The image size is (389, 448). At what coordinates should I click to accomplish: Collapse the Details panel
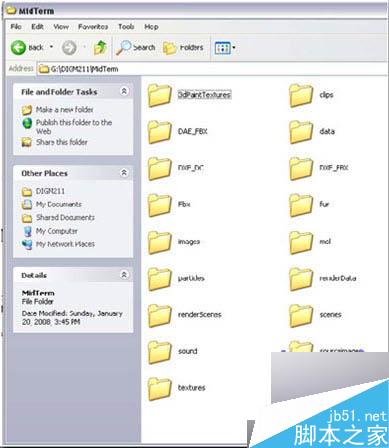124,275
